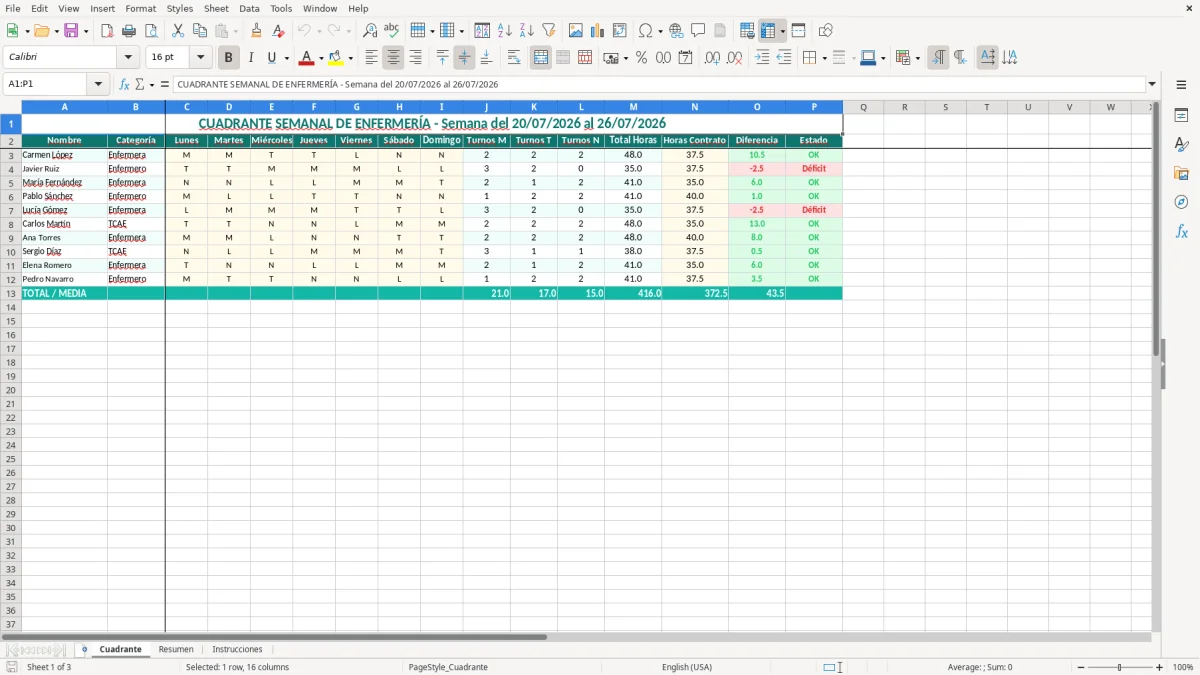The width and height of the screenshot is (1200, 675).
Task: Format as Percent icon
Action: pyautogui.click(x=642, y=58)
